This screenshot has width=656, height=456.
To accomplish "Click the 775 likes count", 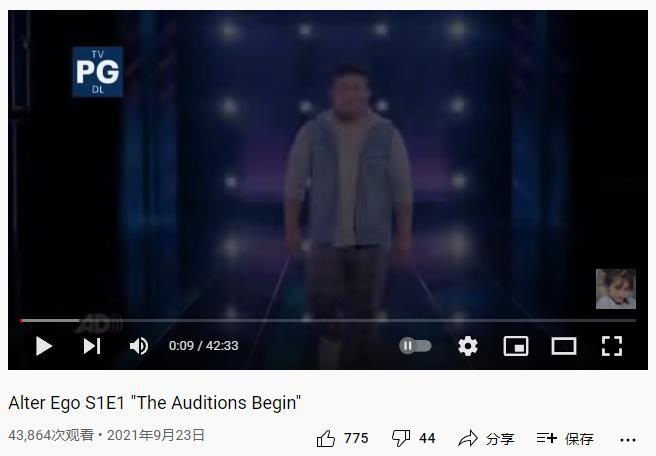I will pyautogui.click(x=356, y=438).
